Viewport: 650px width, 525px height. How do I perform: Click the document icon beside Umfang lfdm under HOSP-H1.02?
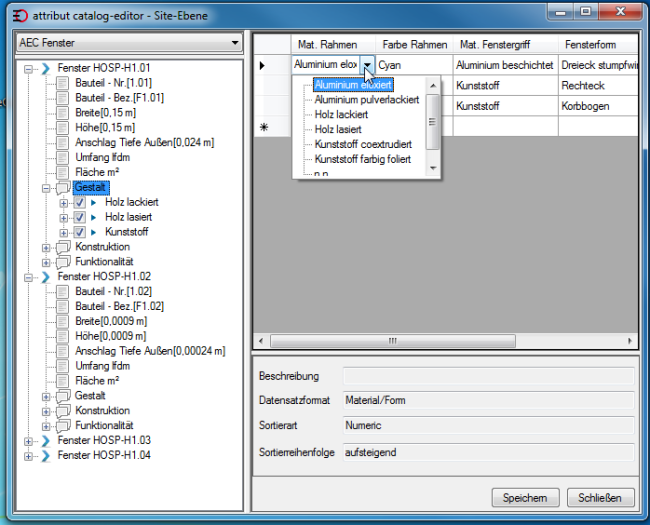(x=62, y=366)
